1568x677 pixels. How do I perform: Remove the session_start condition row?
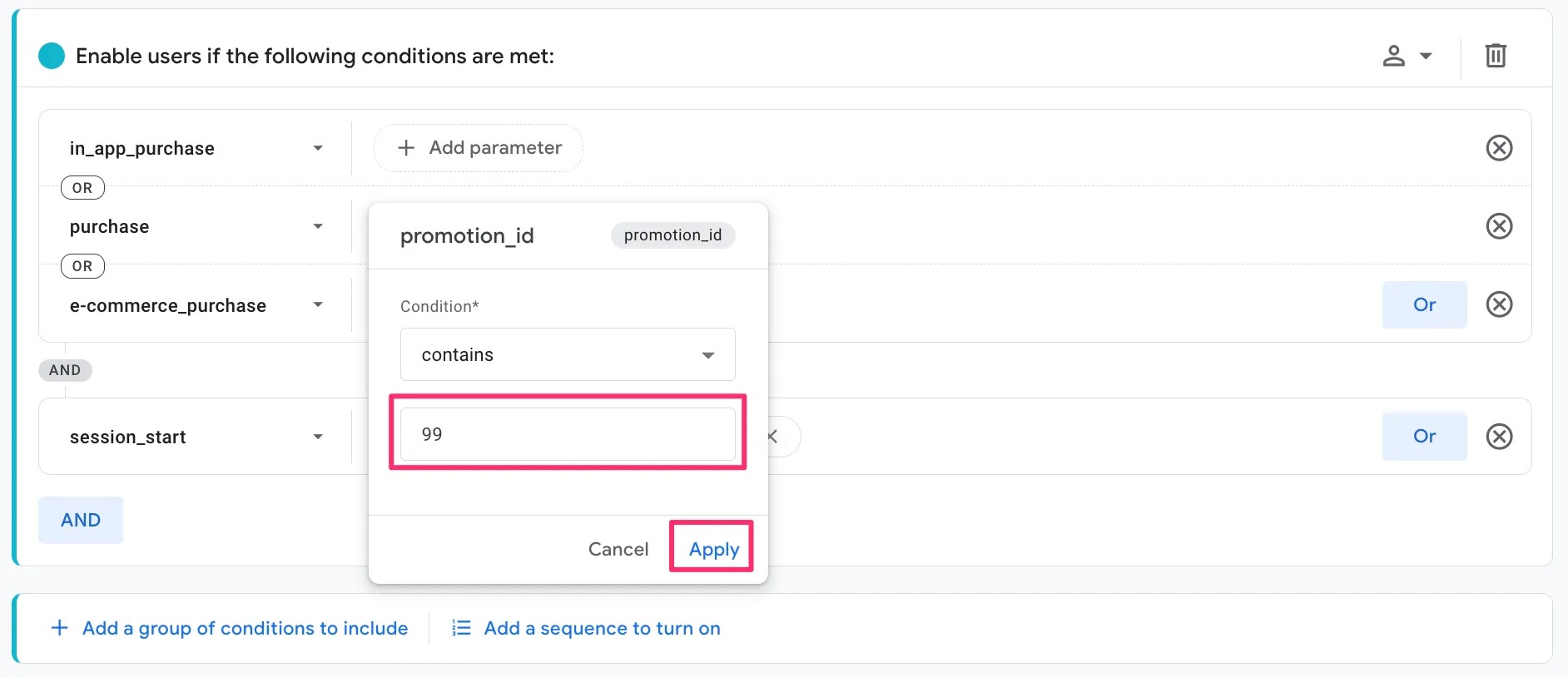1499,437
